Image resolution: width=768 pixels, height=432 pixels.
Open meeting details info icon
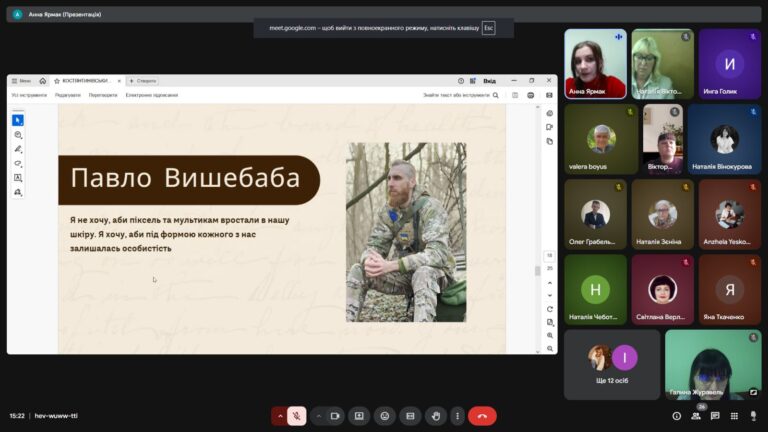tap(676, 416)
